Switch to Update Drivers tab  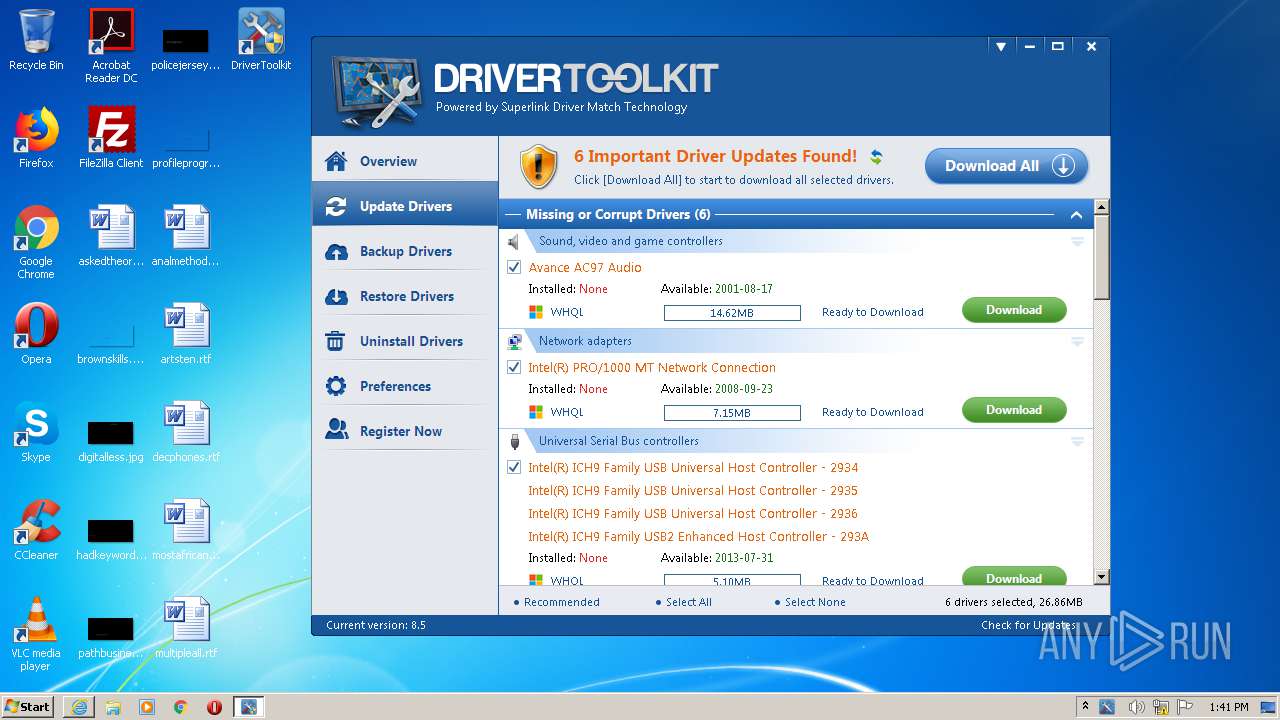click(405, 206)
